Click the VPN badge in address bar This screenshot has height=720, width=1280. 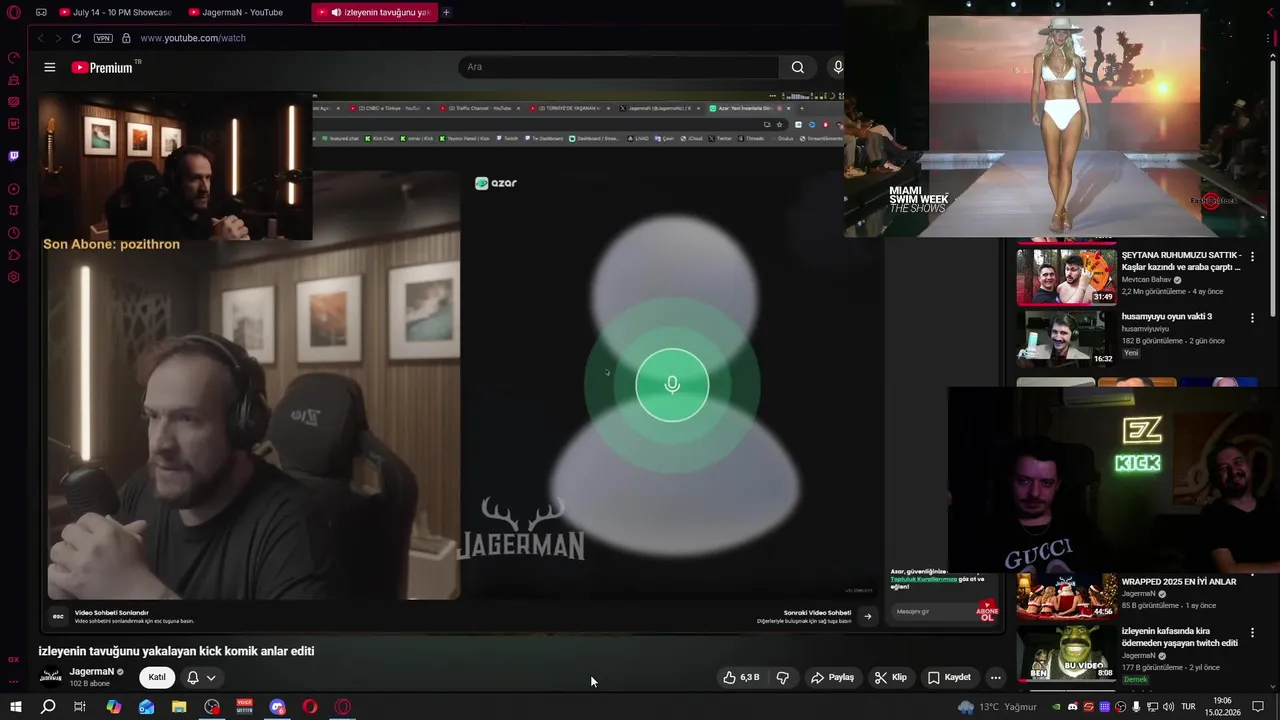click(x=103, y=38)
